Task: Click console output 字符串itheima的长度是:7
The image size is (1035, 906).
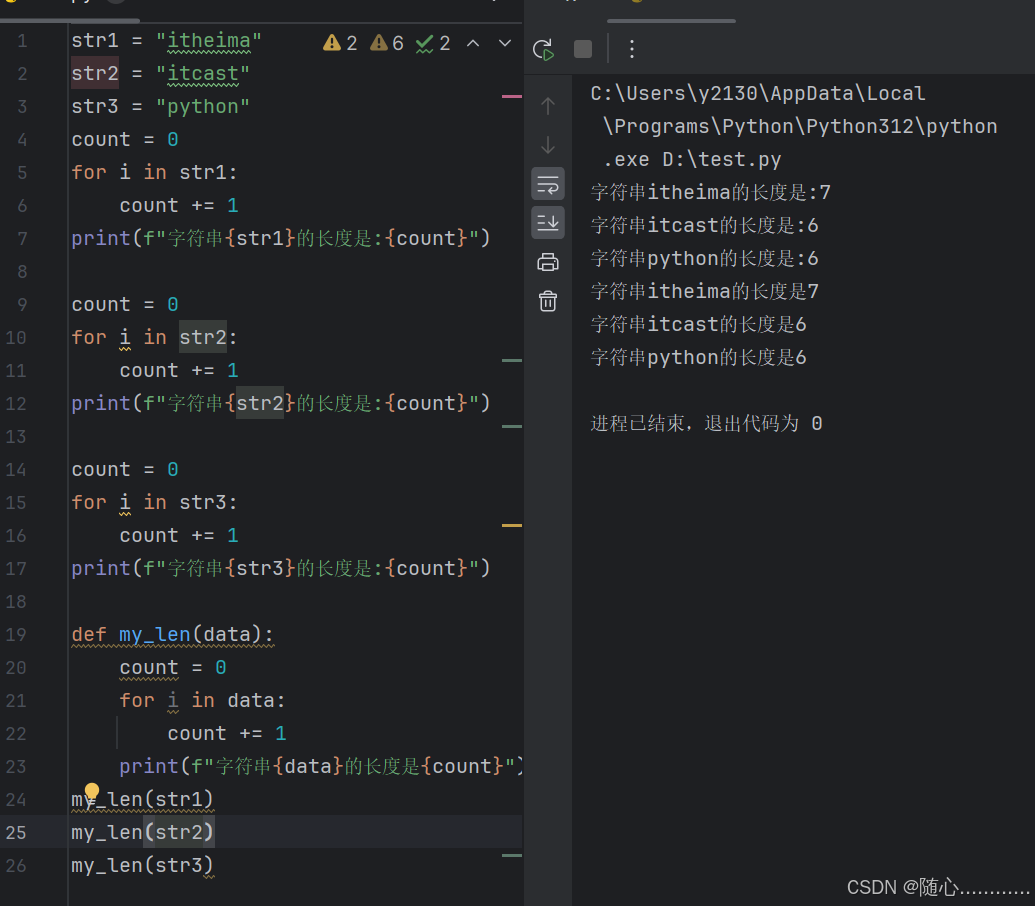Action: coord(711,193)
